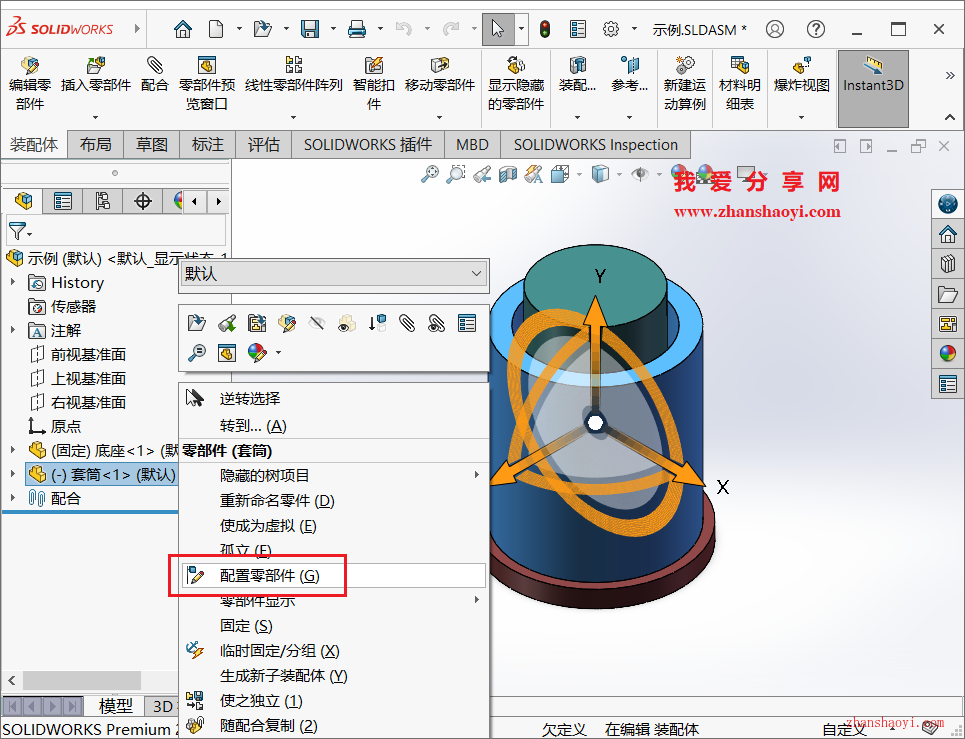
Task: Print the document
Action: [x=357, y=29]
